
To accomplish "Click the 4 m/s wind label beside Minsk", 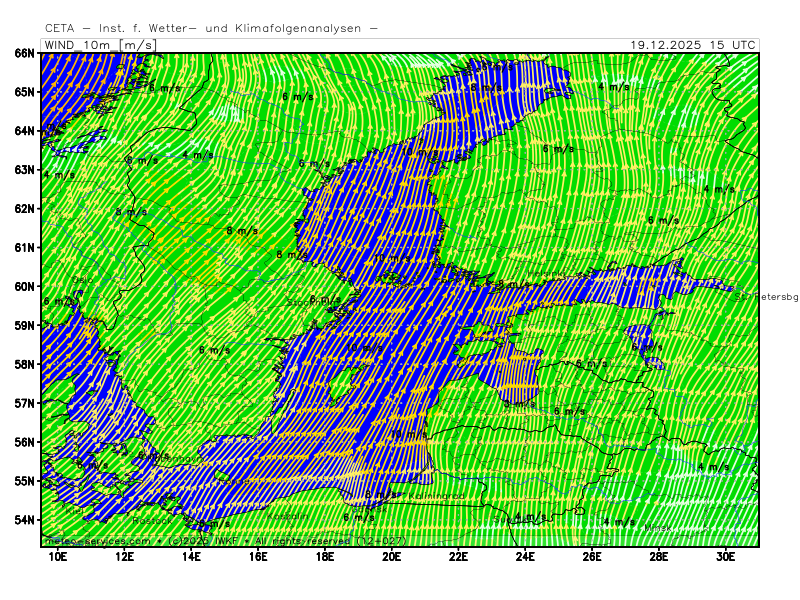I will point(619,522).
